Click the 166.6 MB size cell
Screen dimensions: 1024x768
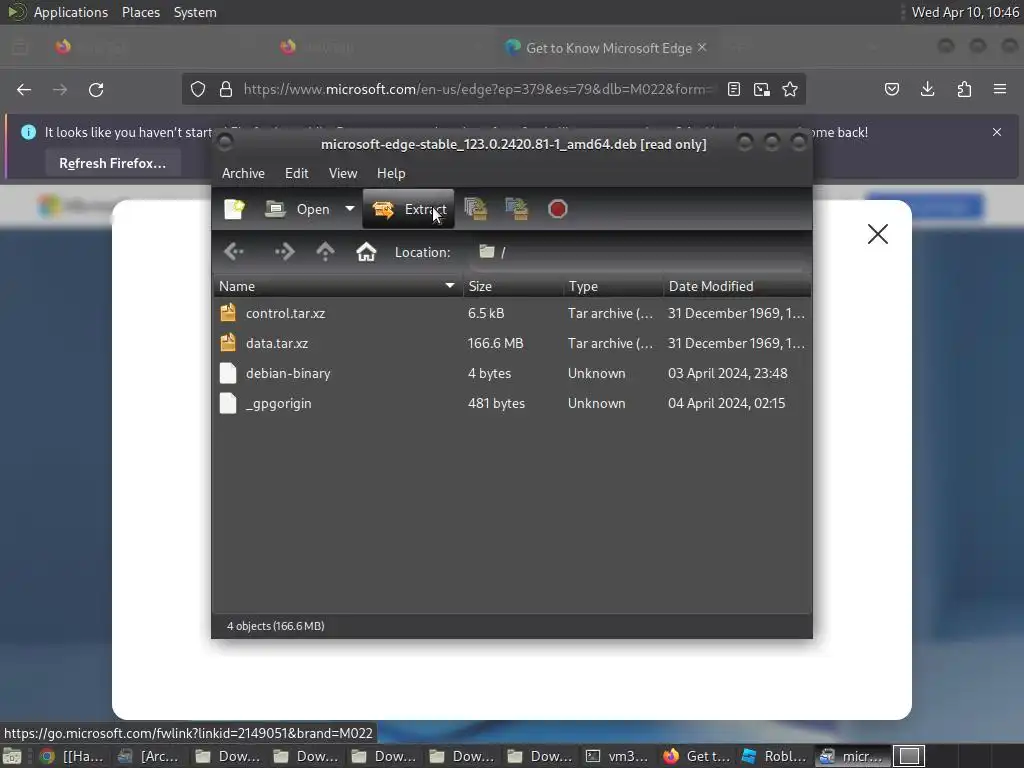click(x=496, y=343)
